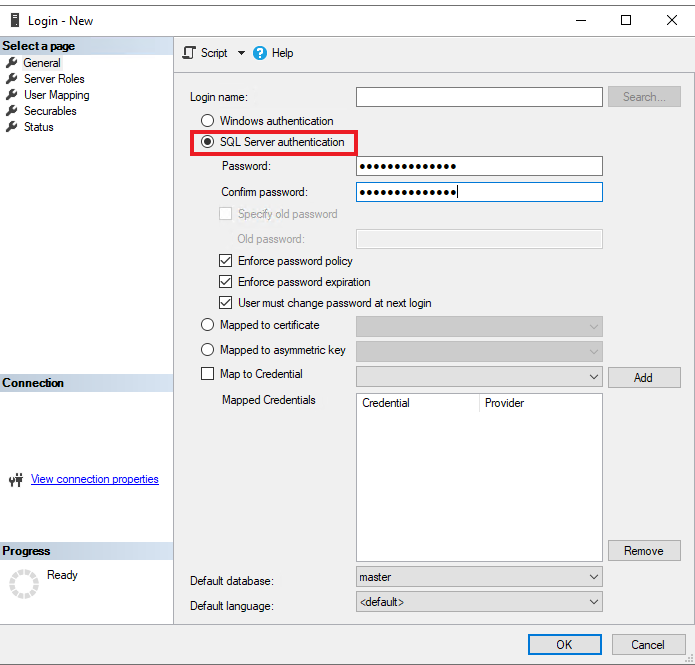
Task: Click the wrench icon beside Server Roles
Action: pyautogui.click(x=12, y=78)
